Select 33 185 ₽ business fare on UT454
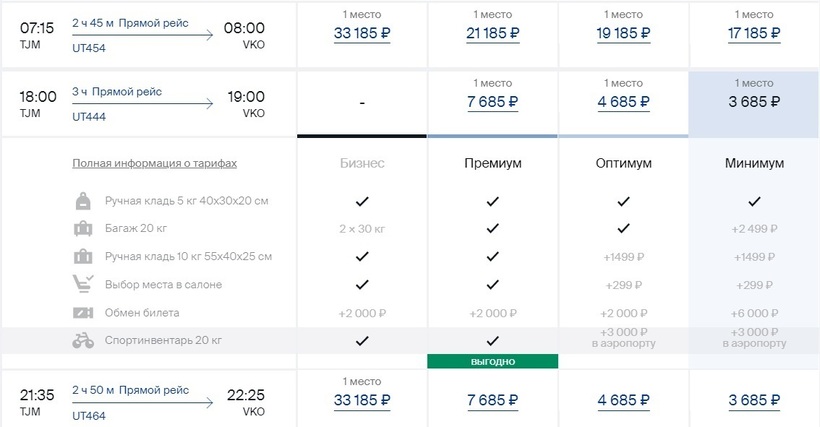 (x=362, y=33)
